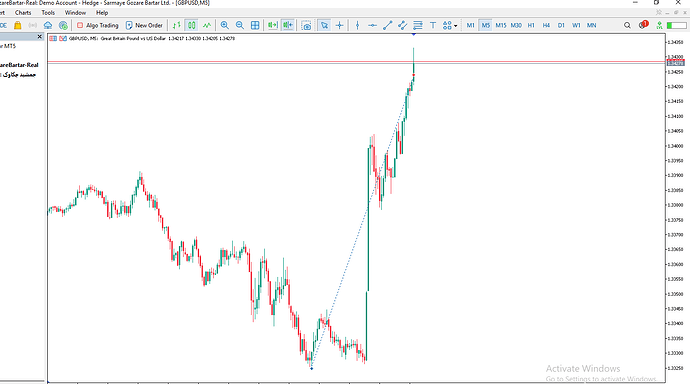Open the search magnifier icon
Image resolution: width=690 pixels, height=384 pixels.
pos(627,26)
